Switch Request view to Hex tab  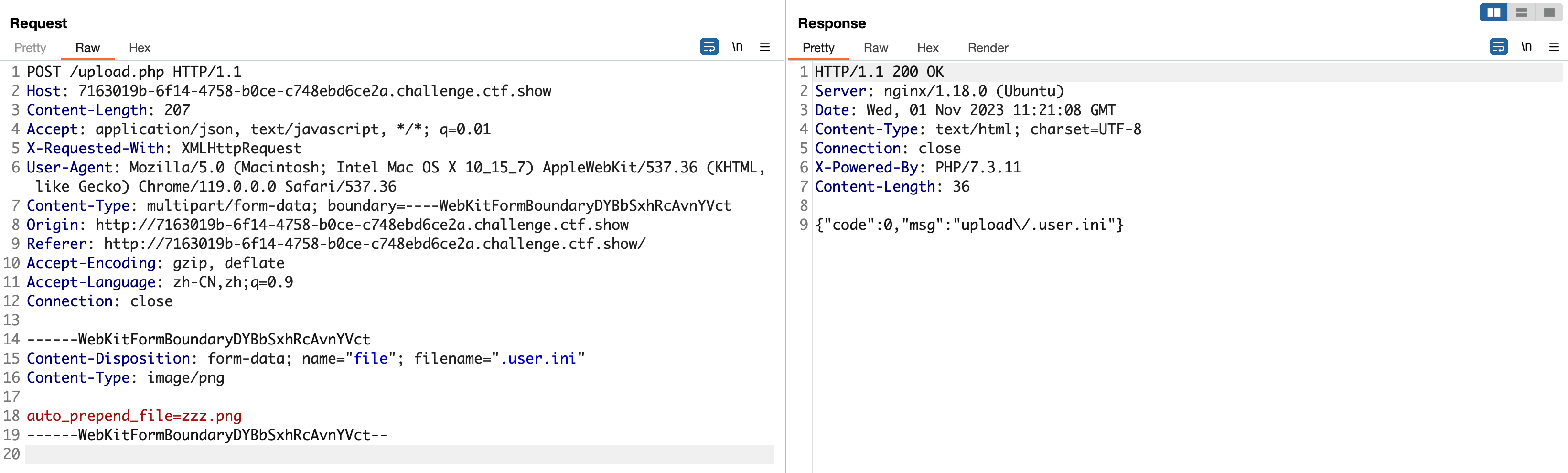coord(140,48)
